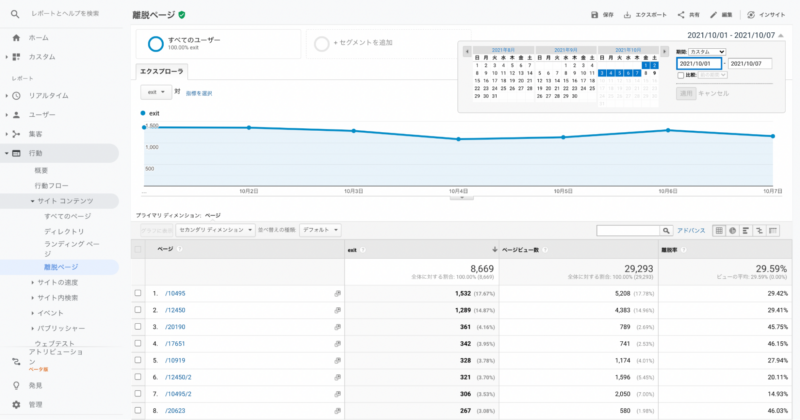
Task: Open Landing Pages (ランディング ページ) report
Action: coord(71,249)
